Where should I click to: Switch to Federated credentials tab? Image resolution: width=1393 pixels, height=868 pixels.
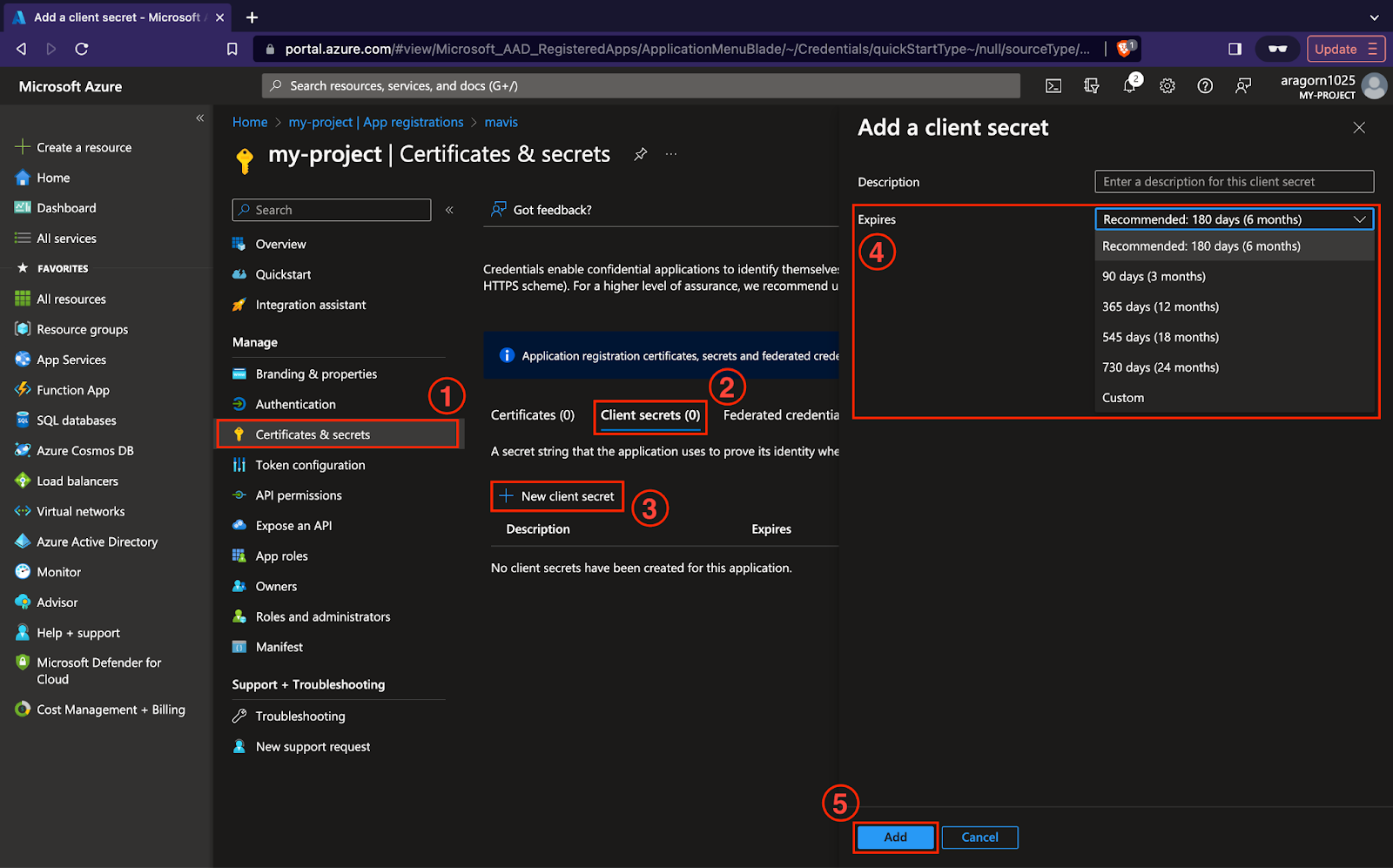pyautogui.click(x=781, y=415)
